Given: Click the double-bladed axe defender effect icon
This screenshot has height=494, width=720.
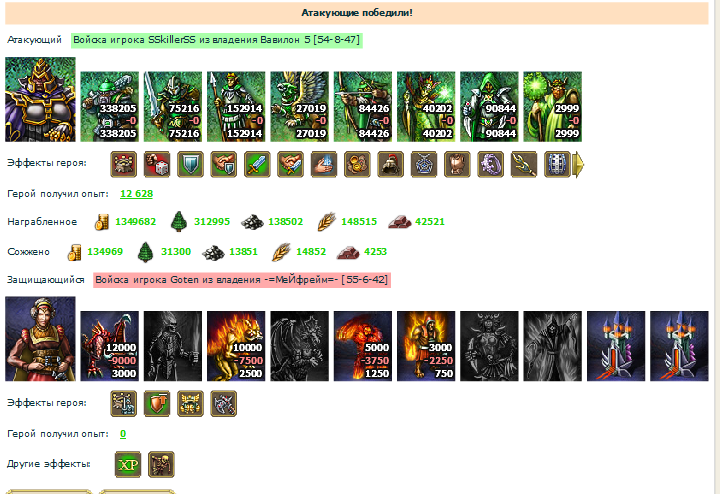Looking at the screenshot, I should (224, 404).
